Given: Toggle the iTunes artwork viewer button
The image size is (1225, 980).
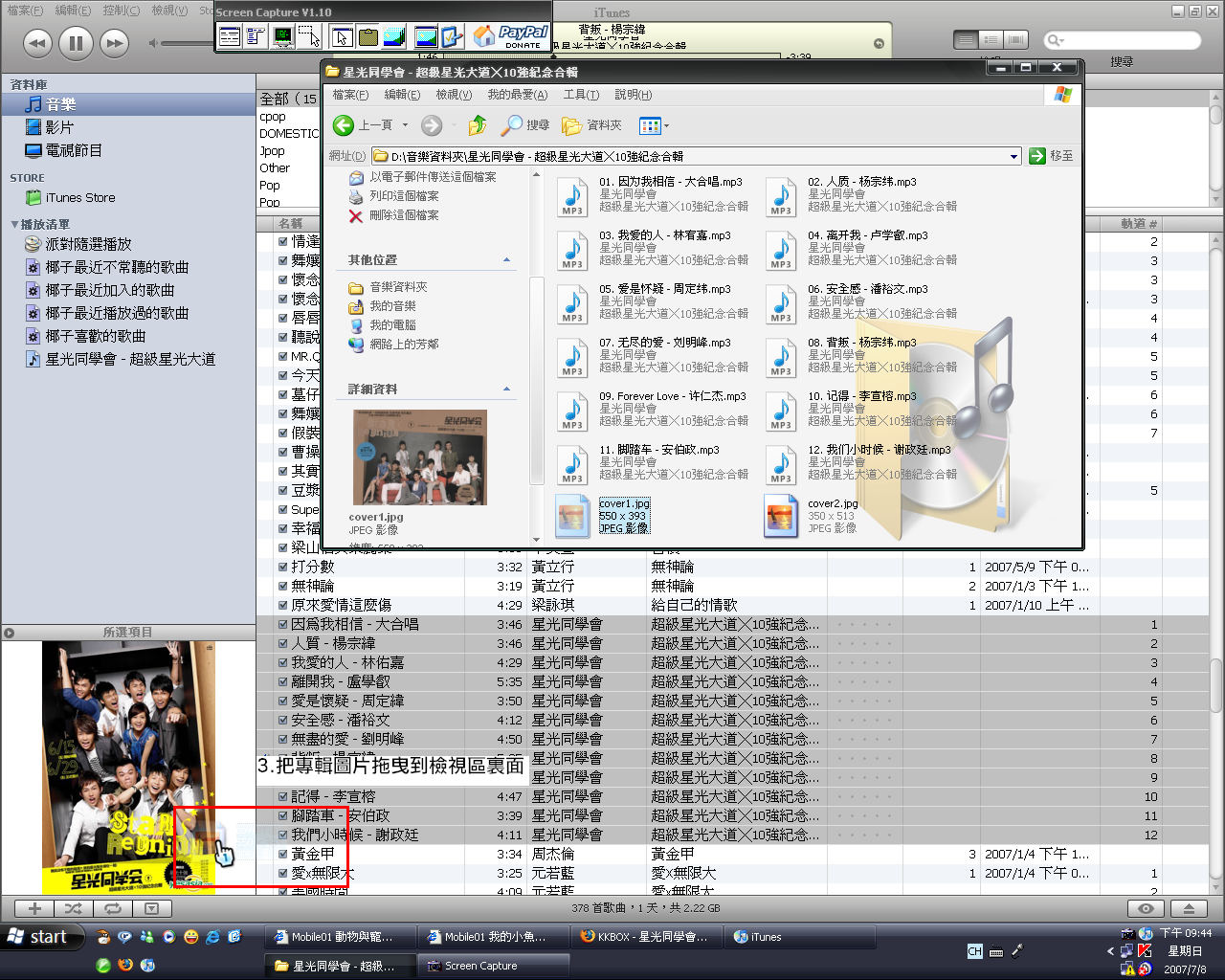Looking at the screenshot, I should point(151,908).
